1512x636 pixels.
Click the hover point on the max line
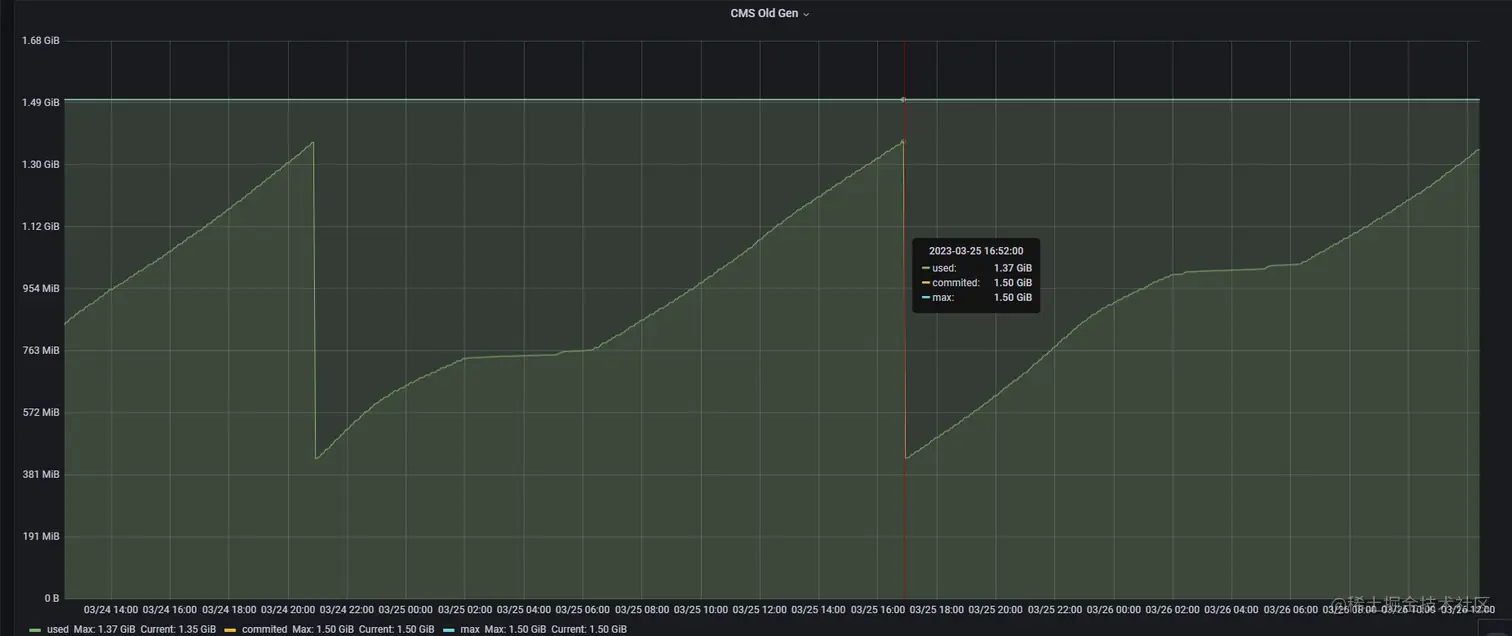(x=903, y=99)
